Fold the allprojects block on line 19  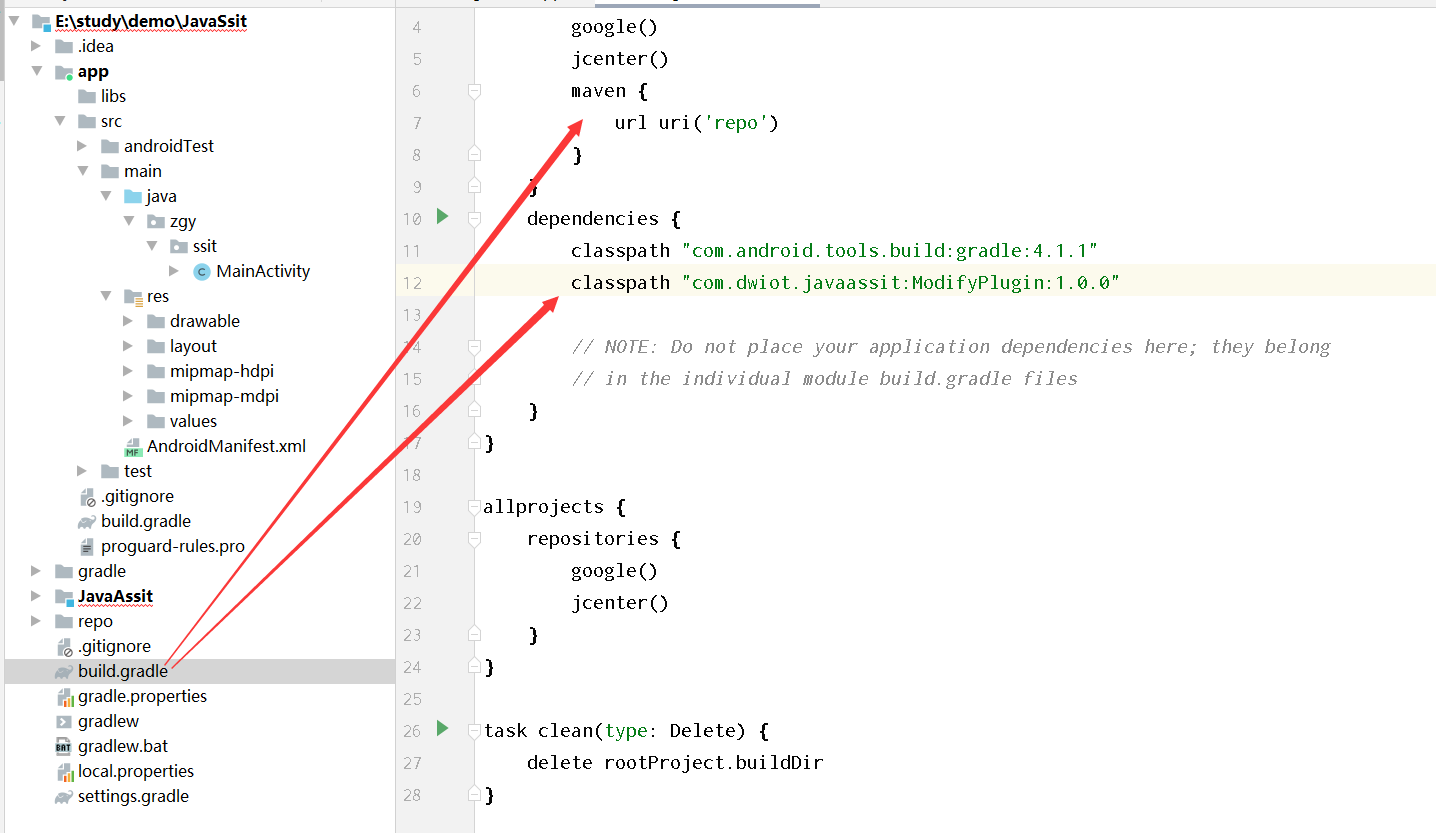475,507
